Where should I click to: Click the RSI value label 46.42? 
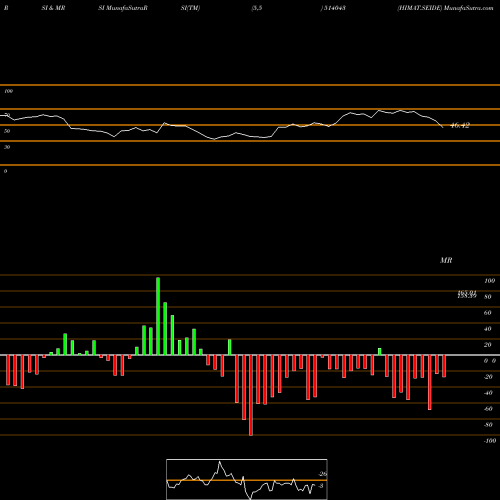pos(460,125)
